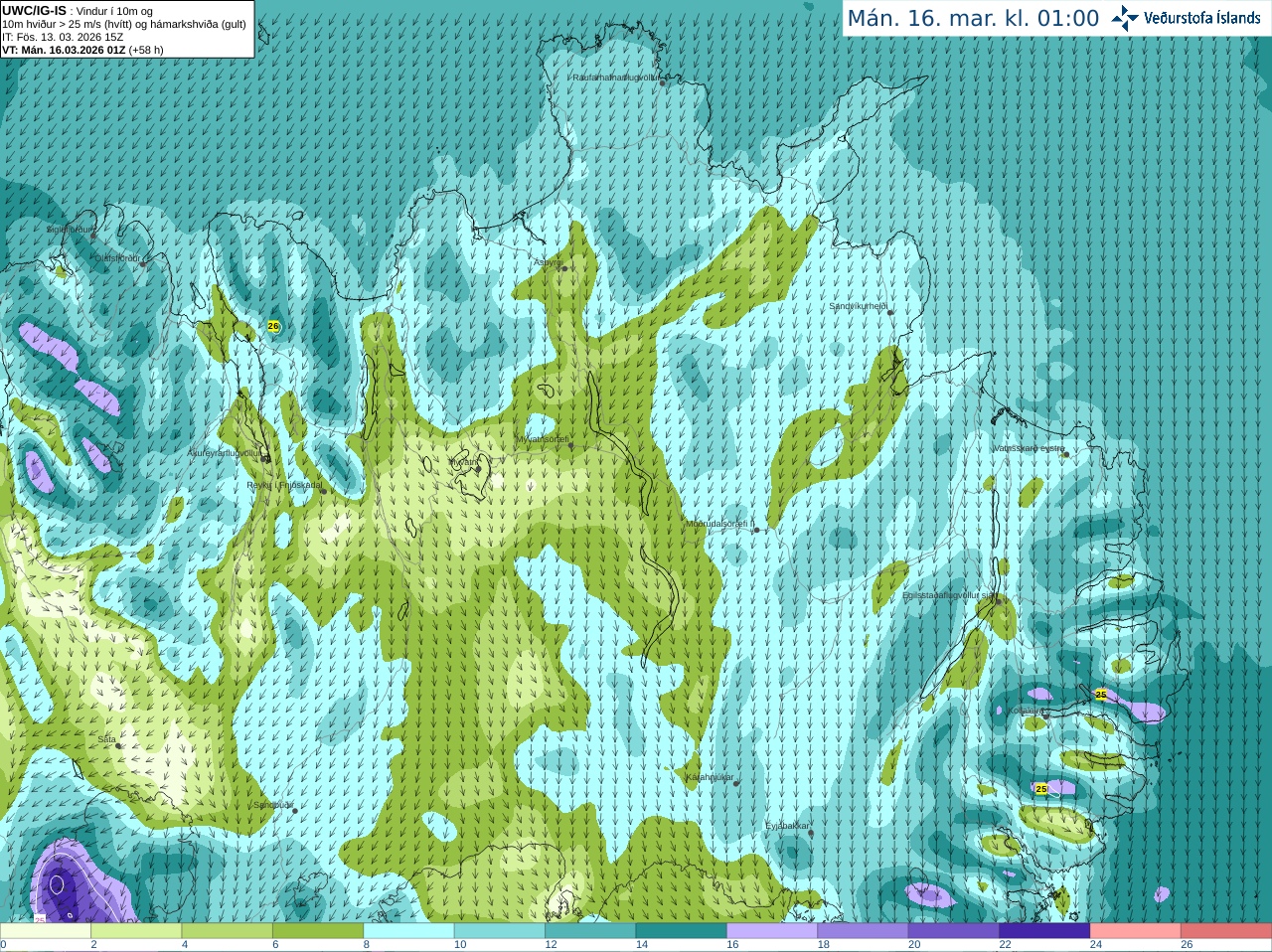Click the pink 24–26 legend swatch

coord(1135,931)
